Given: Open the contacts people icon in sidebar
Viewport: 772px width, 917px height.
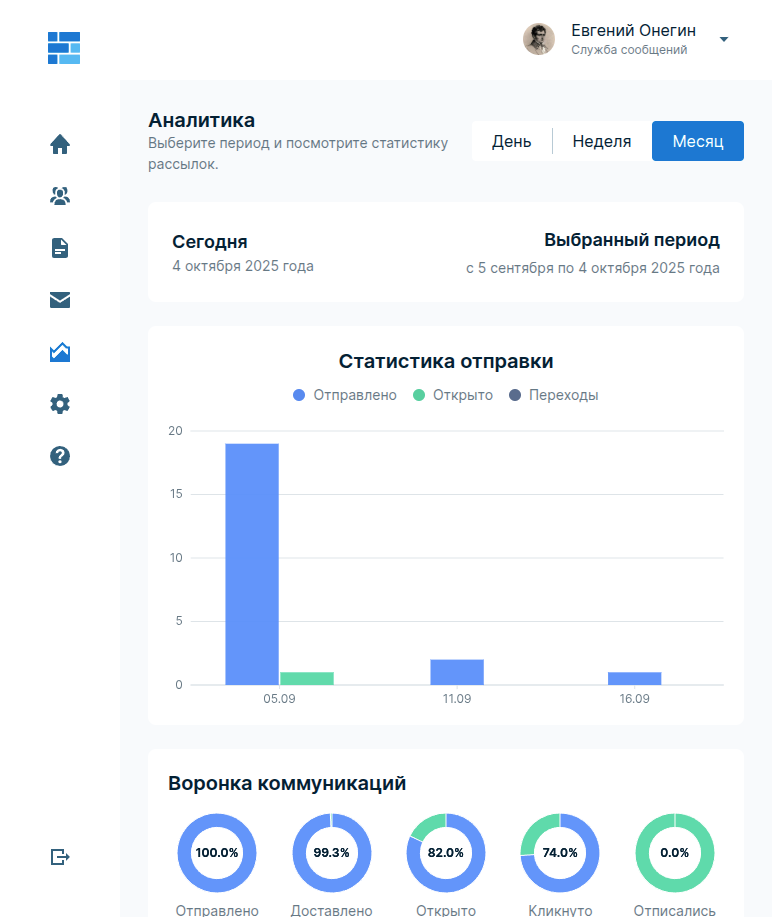Looking at the screenshot, I should click(60, 196).
